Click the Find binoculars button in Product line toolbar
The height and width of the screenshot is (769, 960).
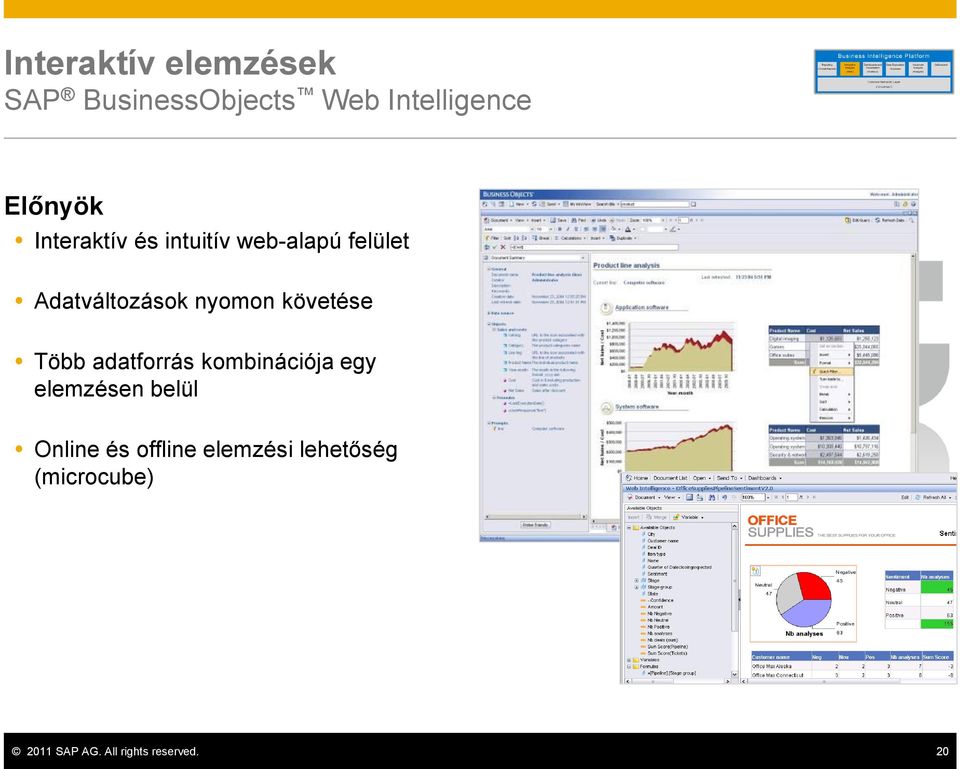tap(578, 220)
